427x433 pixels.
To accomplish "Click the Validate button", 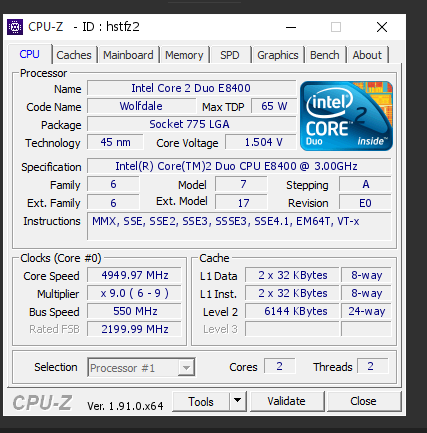I will (287, 401).
